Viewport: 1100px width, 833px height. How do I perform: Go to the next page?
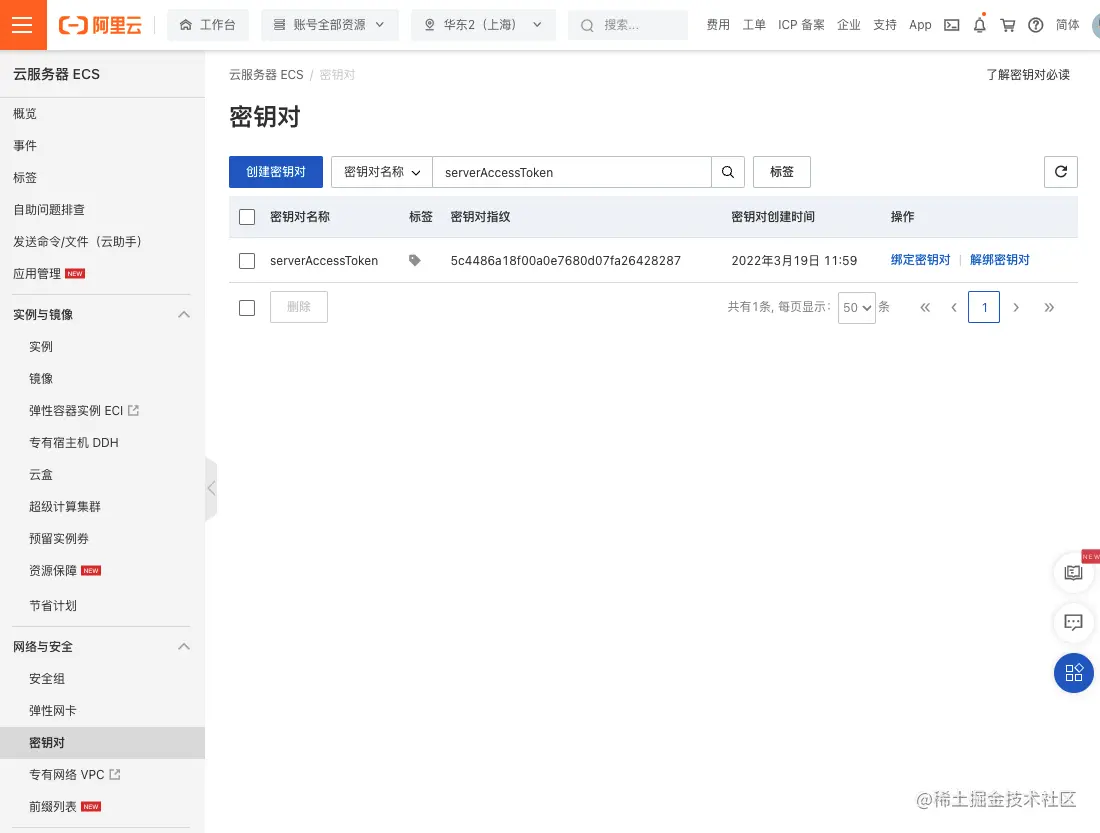[1015, 307]
